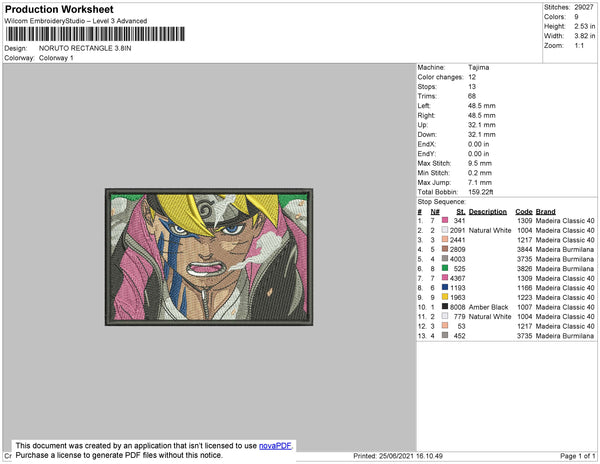
Task: Select the white swatch beside 779 stitches
Action: point(445,316)
